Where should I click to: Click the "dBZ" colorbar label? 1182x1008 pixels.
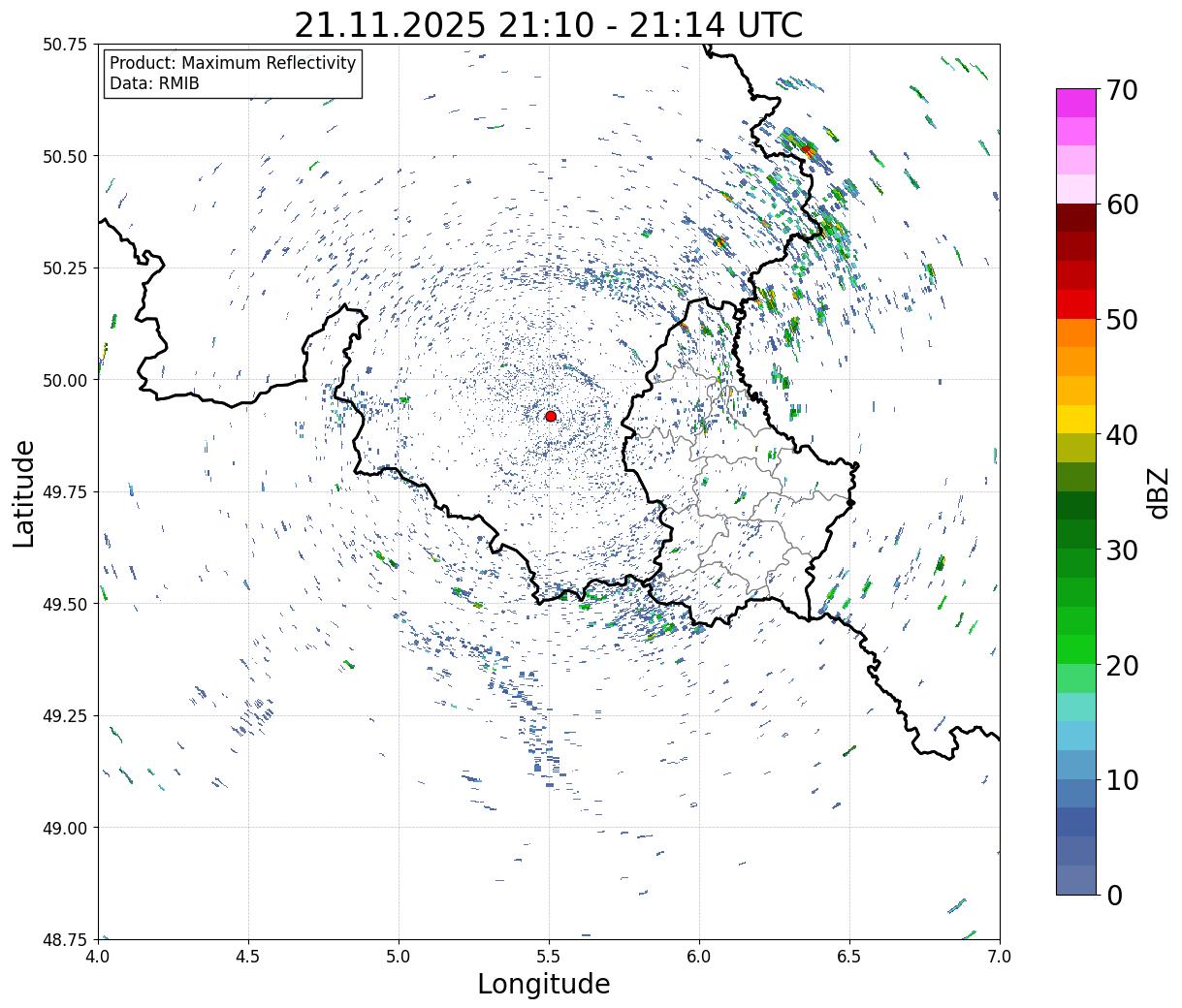(x=1158, y=492)
